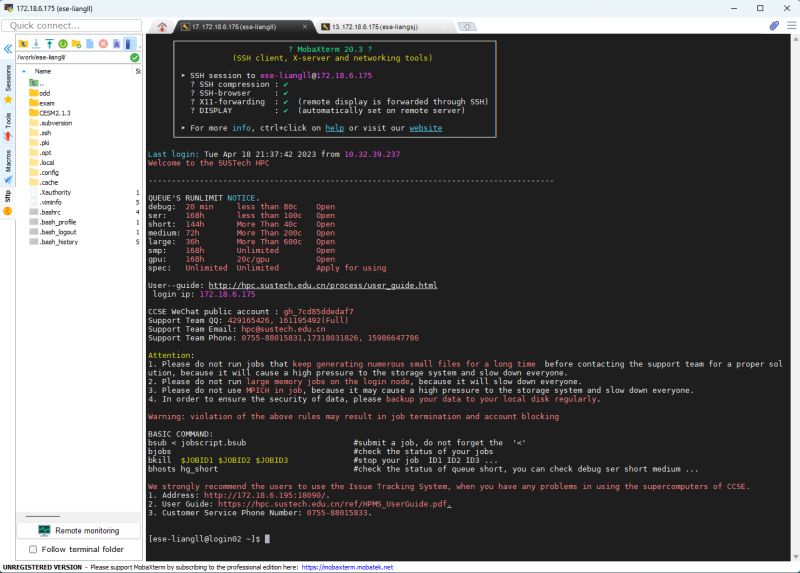Image resolution: width=800 pixels, height=573 pixels.
Task: Select the .bash_profile file
Action: coord(53,222)
